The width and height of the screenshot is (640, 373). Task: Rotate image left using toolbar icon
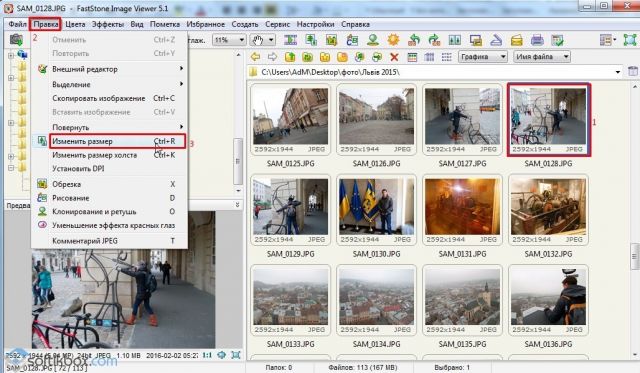(414, 40)
